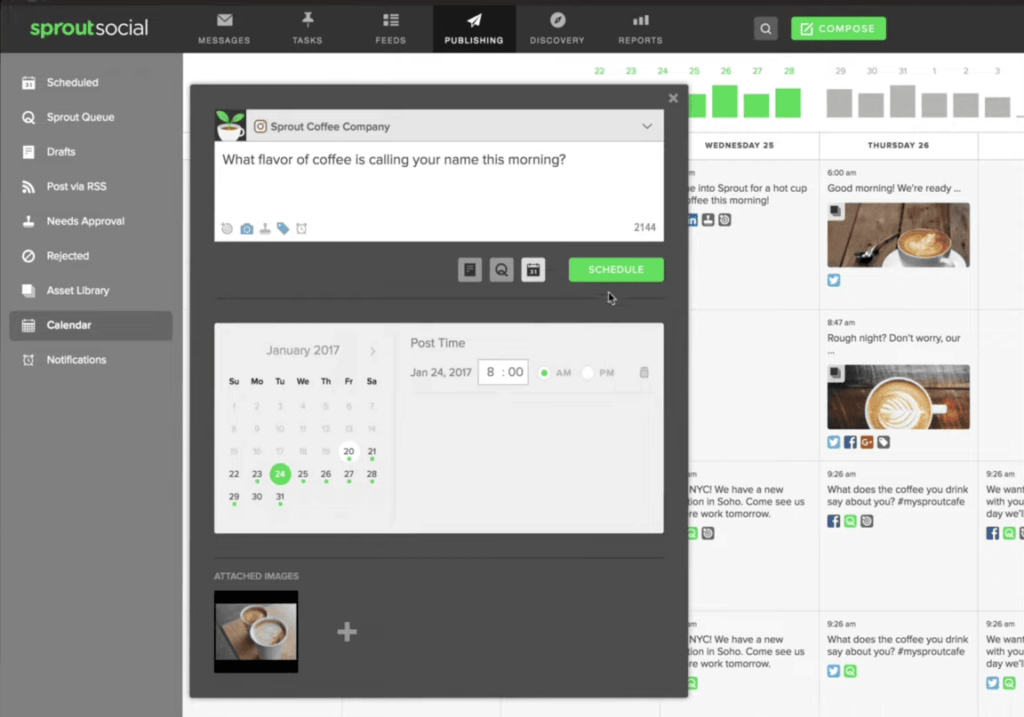1024x717 pixels.
Task: Close the compose dialog
Action: pos(673,98)
